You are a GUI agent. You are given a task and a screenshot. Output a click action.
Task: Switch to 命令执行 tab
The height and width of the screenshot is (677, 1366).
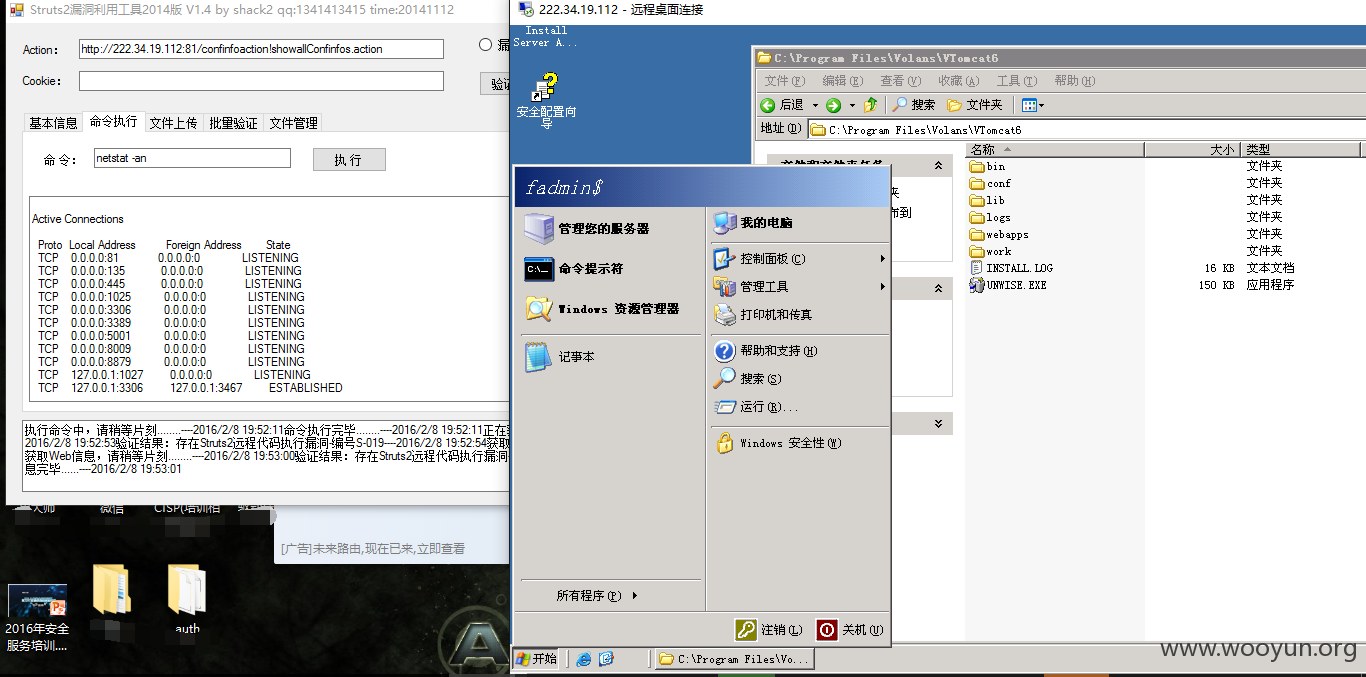tap(113, 122)
